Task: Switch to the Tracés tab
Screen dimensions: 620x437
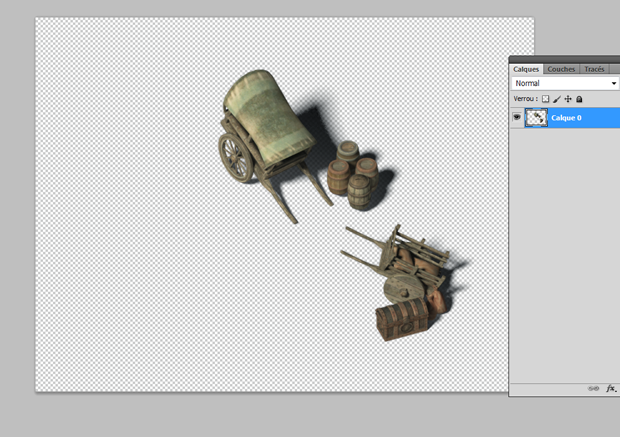Action: [594, 69]
